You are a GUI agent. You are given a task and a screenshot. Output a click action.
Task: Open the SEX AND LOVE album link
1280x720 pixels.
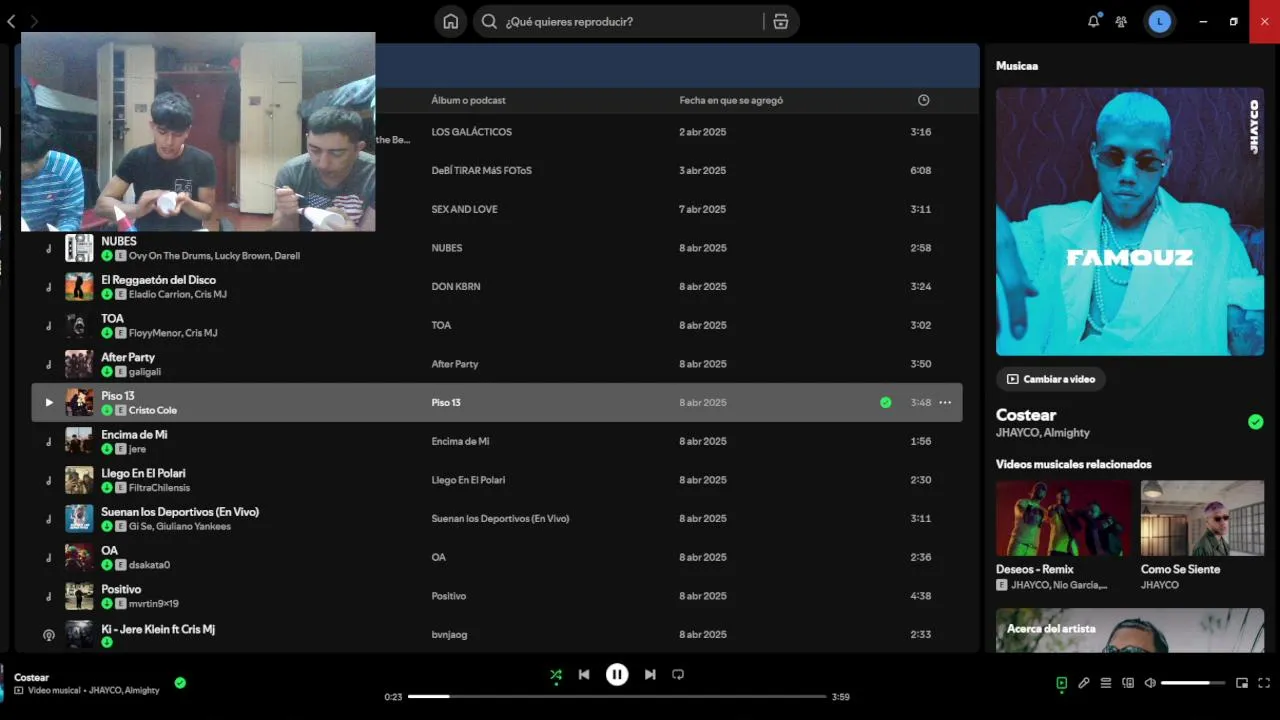(464, 209)
